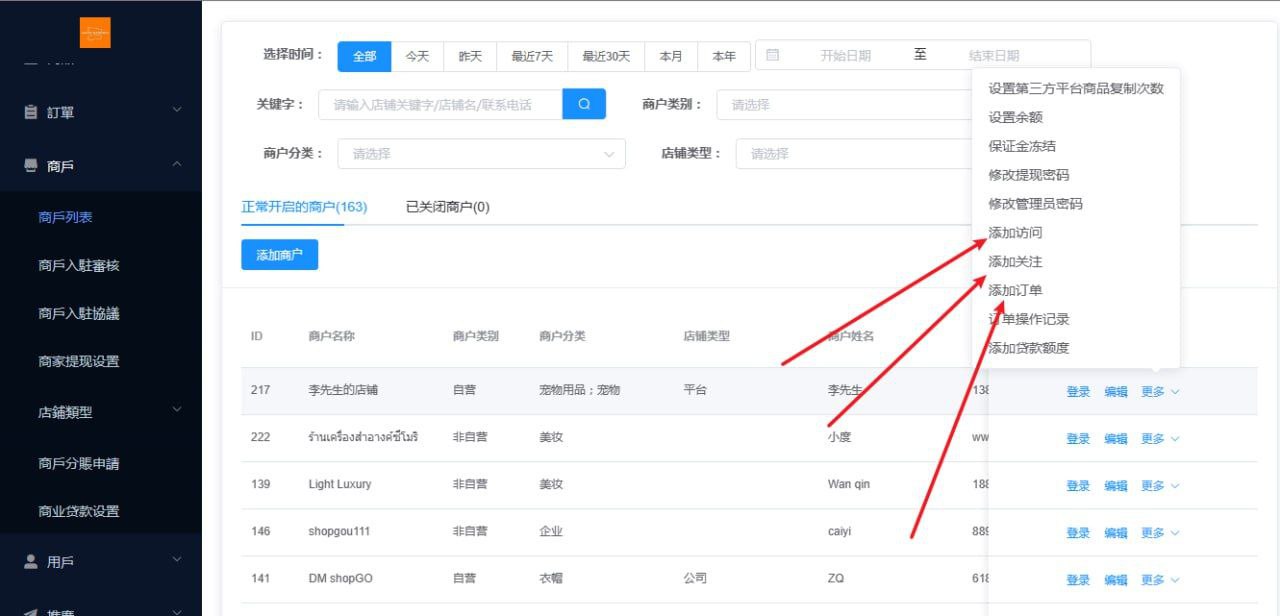Image resolution: width=1280 pixels, height=616 pixels.
Task: Click the keyword search input field
Action: (x=440, y=105)
